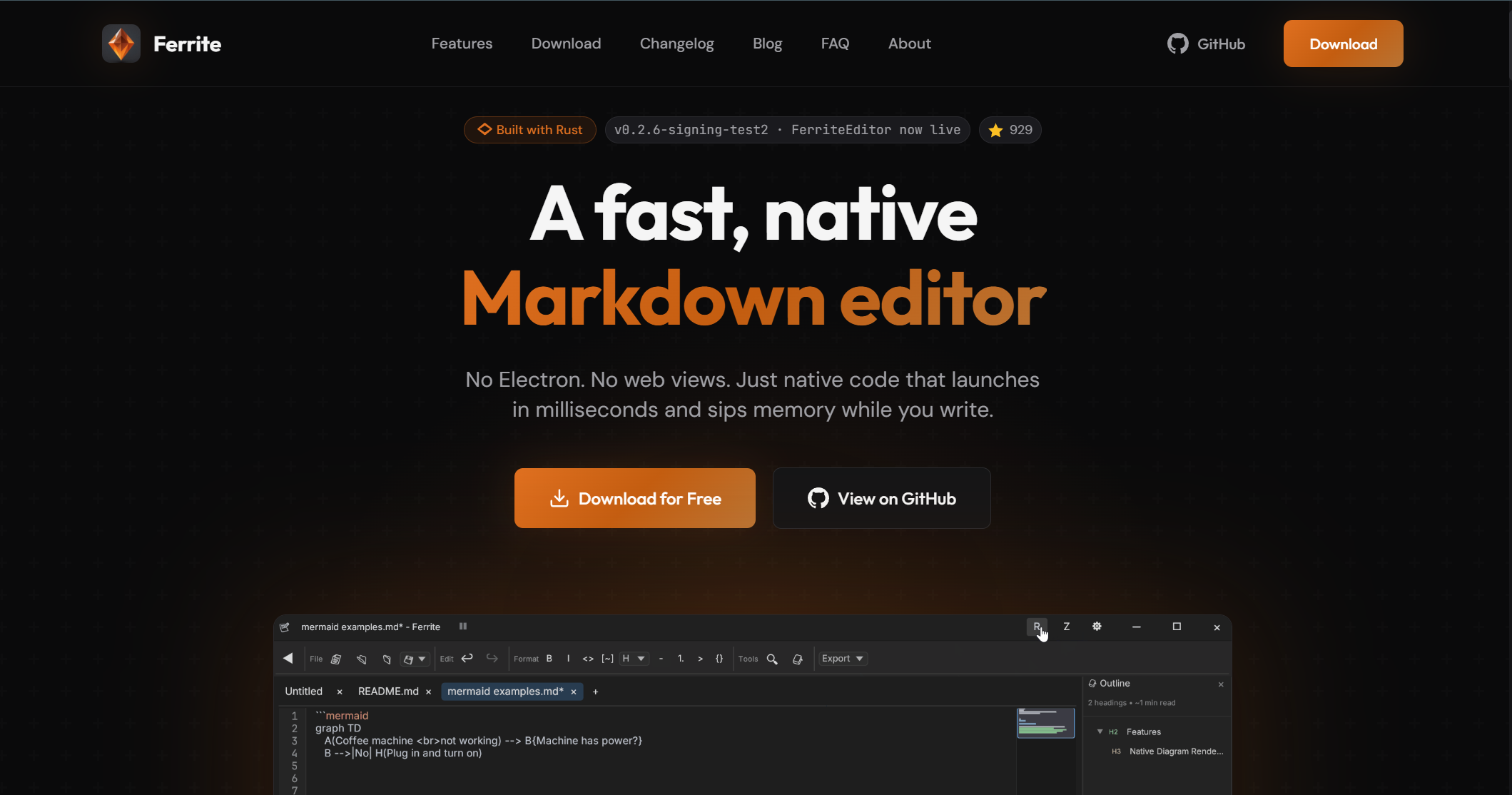Click the star count badge

pyautogui.click(x=1010, y=130)
